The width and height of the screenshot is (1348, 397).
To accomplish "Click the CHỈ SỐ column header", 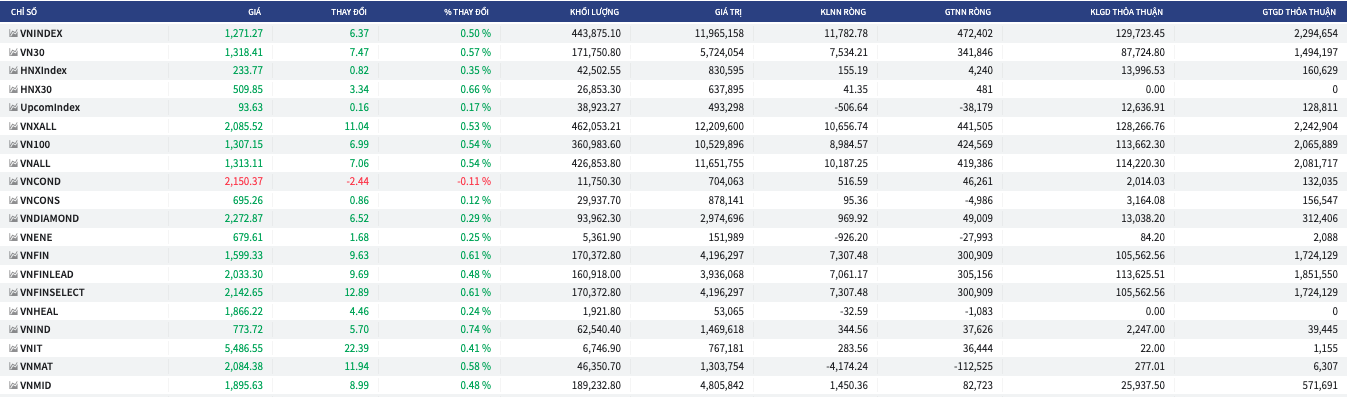I will [24, 11].
